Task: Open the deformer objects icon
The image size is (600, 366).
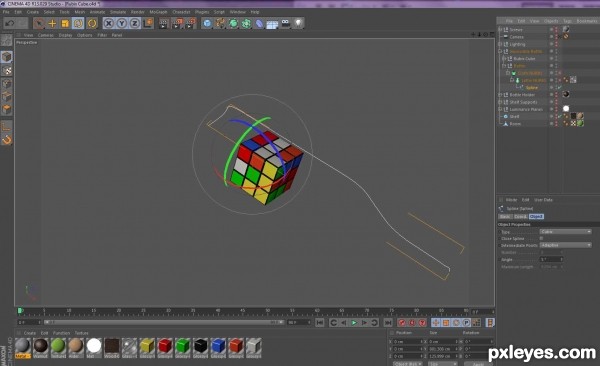Action: tap(259, 23)
